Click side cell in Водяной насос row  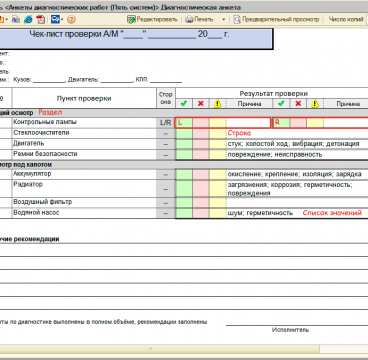click(166, 213)
